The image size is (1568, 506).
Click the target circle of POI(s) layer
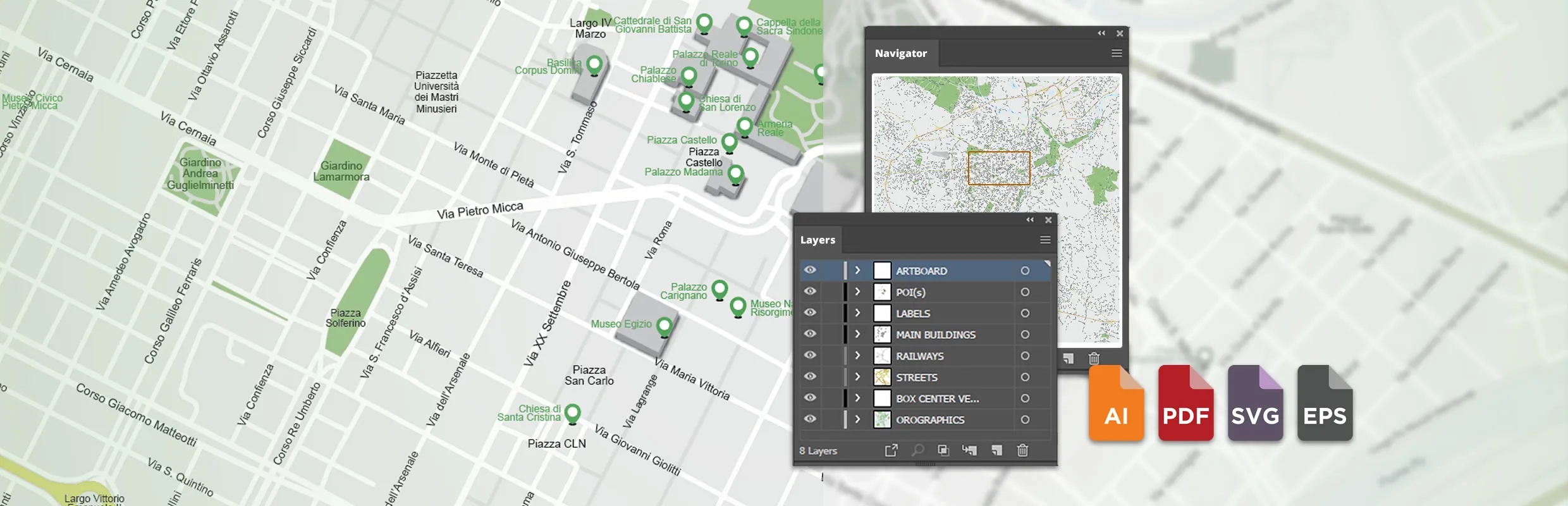[1025, 292]
